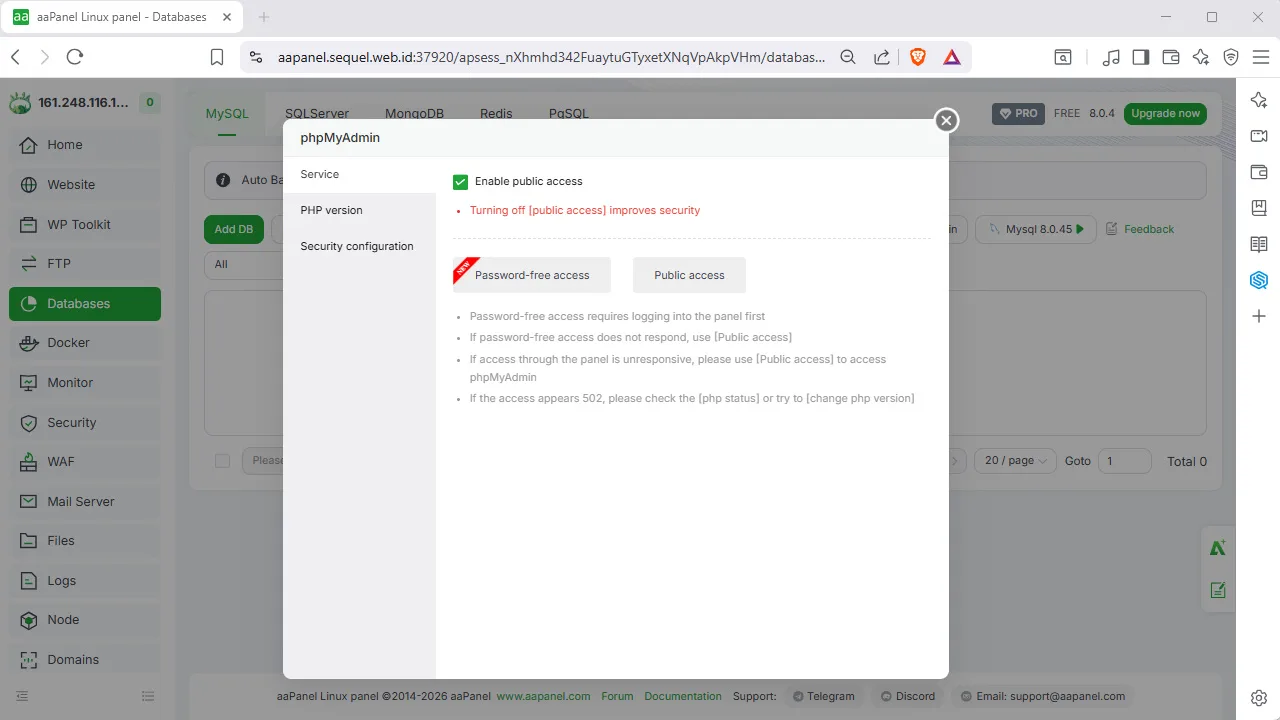Open Leo AI sparkle icon in toolbar

click(x=1201, y=57)
